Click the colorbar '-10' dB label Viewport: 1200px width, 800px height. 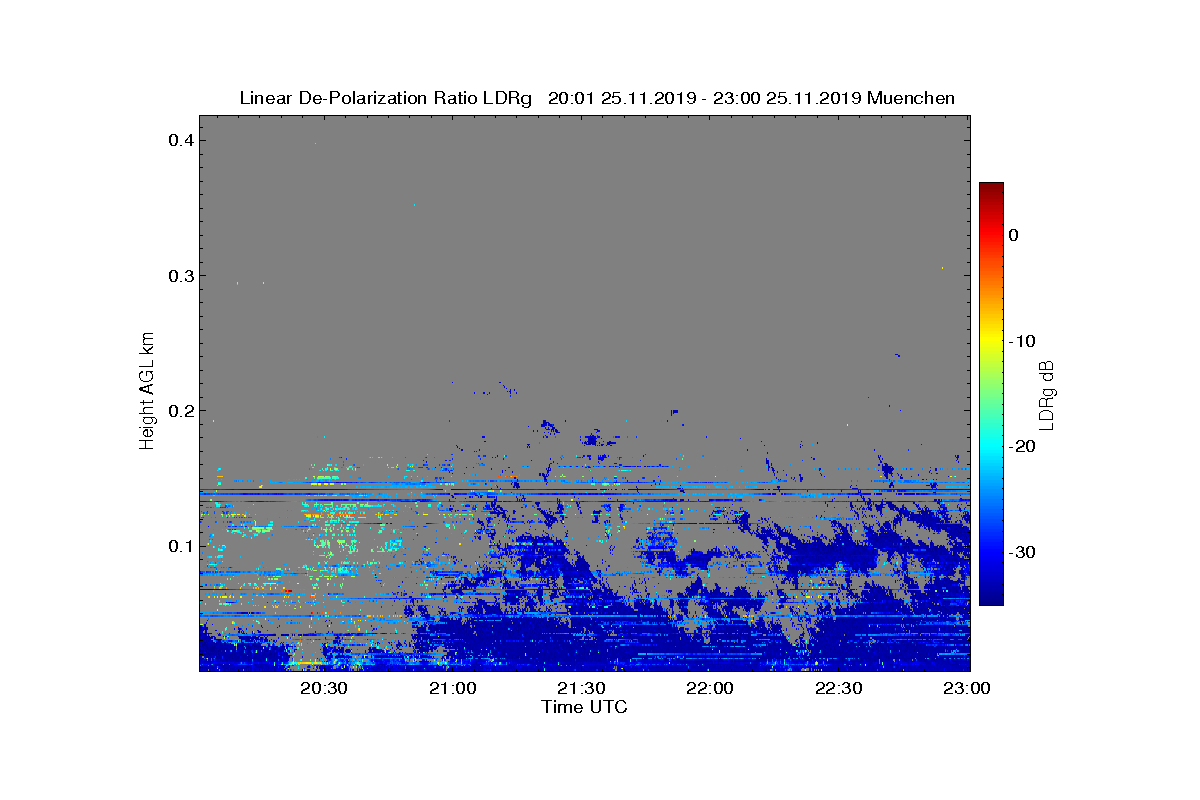point(1021,341)
